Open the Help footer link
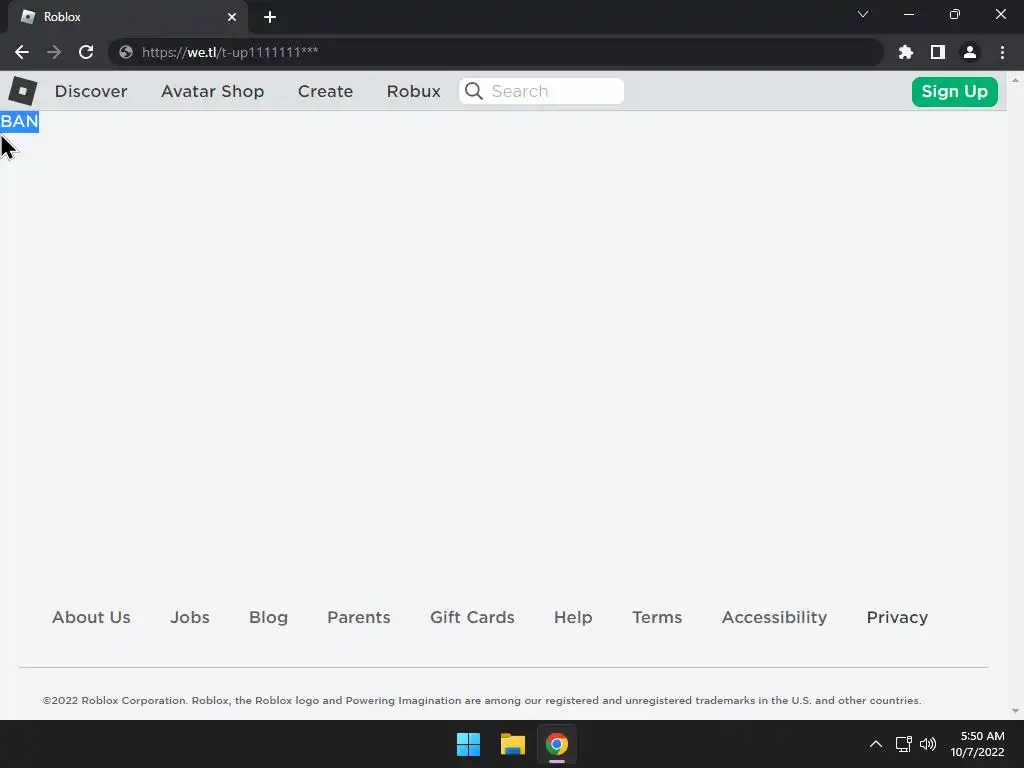 click(x=573, y=617)
